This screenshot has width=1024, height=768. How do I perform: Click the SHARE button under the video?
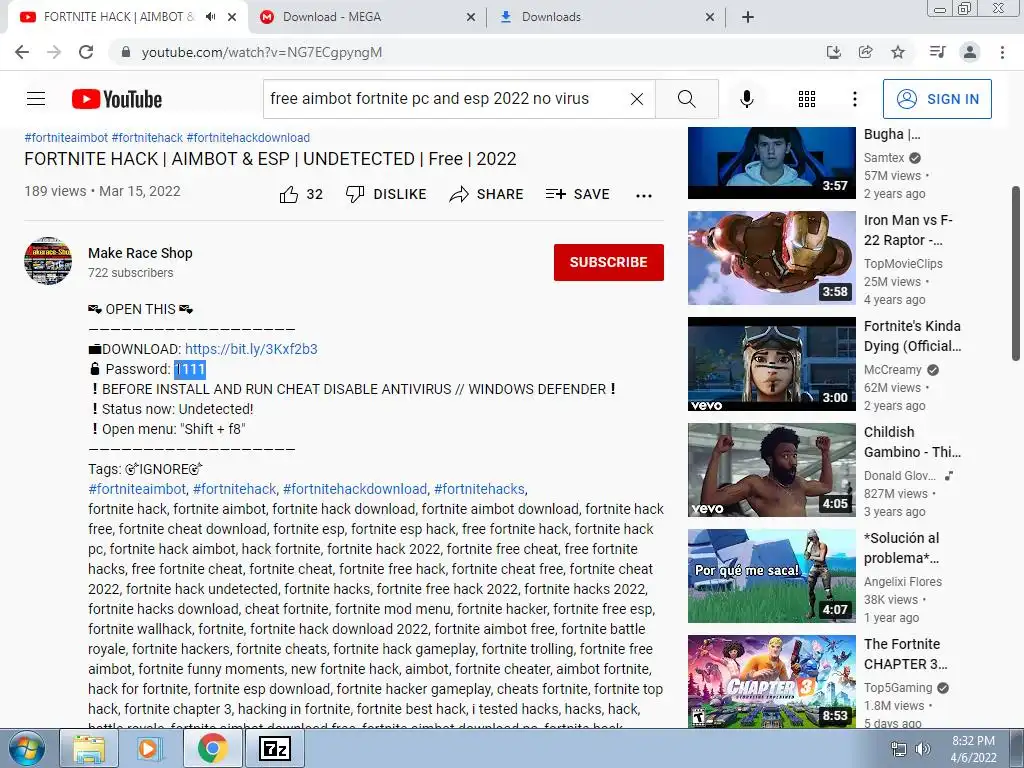pyautogui.click(x=487, y=194)
